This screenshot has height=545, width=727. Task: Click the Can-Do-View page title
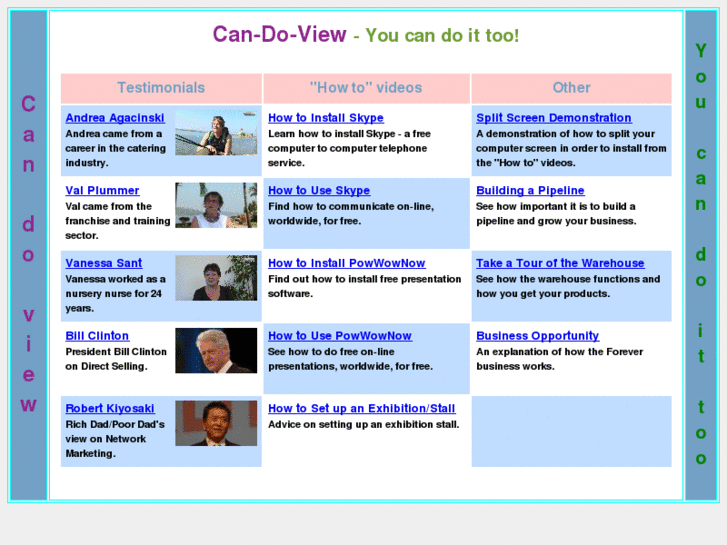pyautogui.click(x=279, y=34)
